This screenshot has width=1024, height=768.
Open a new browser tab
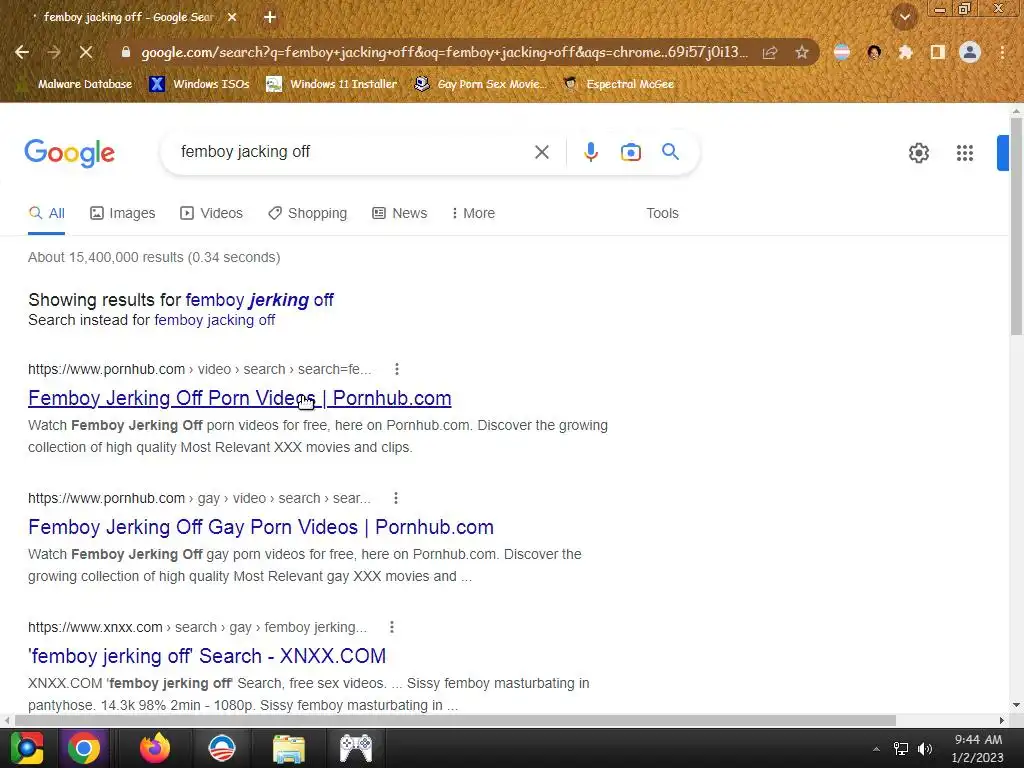tap(270, 17)
